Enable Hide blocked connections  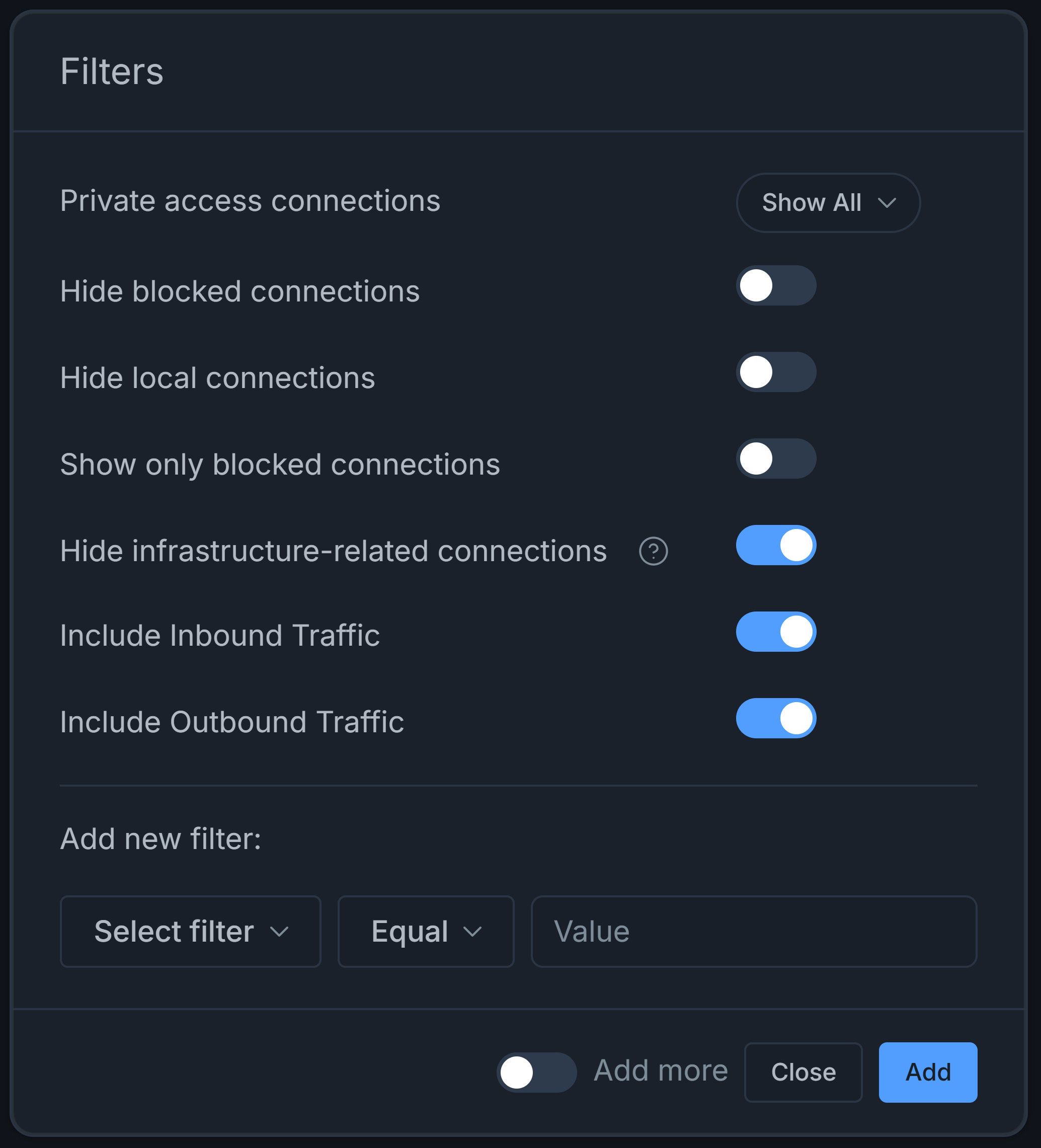pyautogui.click(x=776, y=286)
